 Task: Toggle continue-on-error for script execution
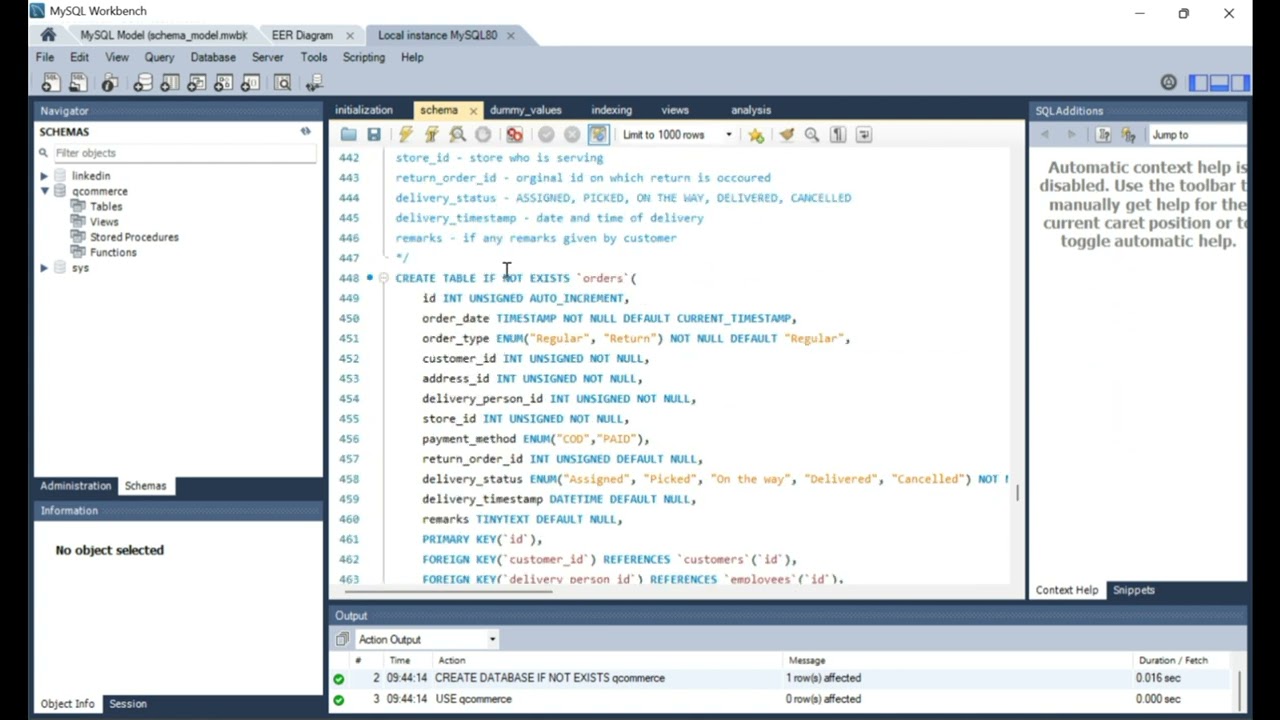pyautogui.click(x=514, y=135)
